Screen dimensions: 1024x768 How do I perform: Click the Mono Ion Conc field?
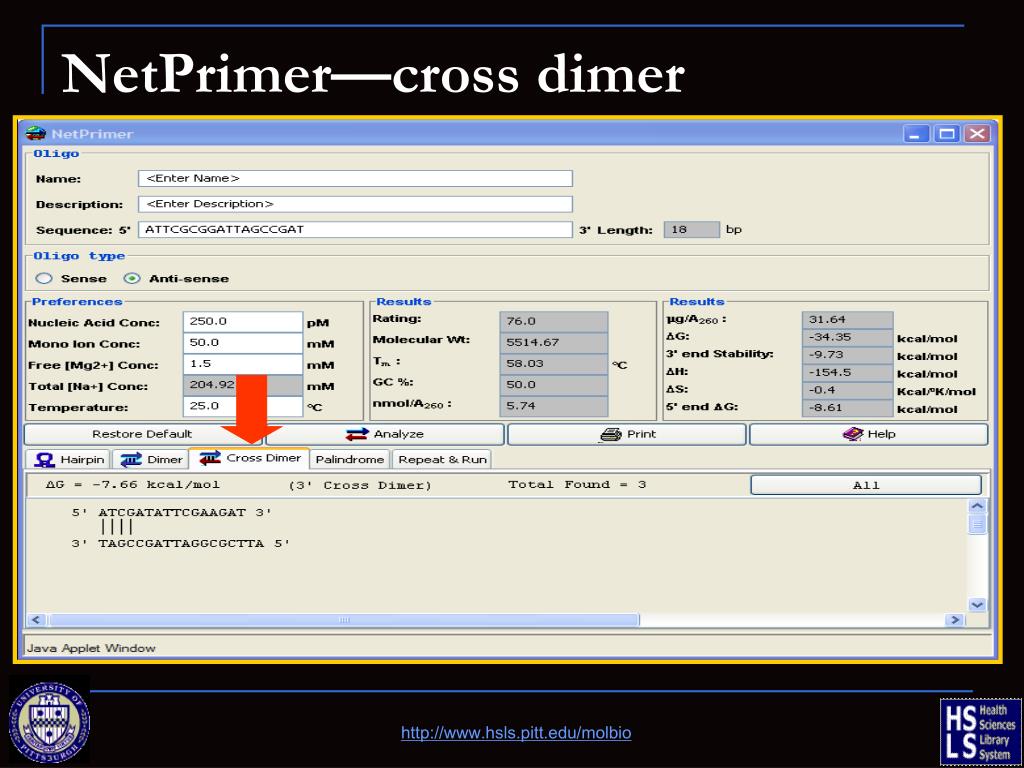click(x=243, y=343)
